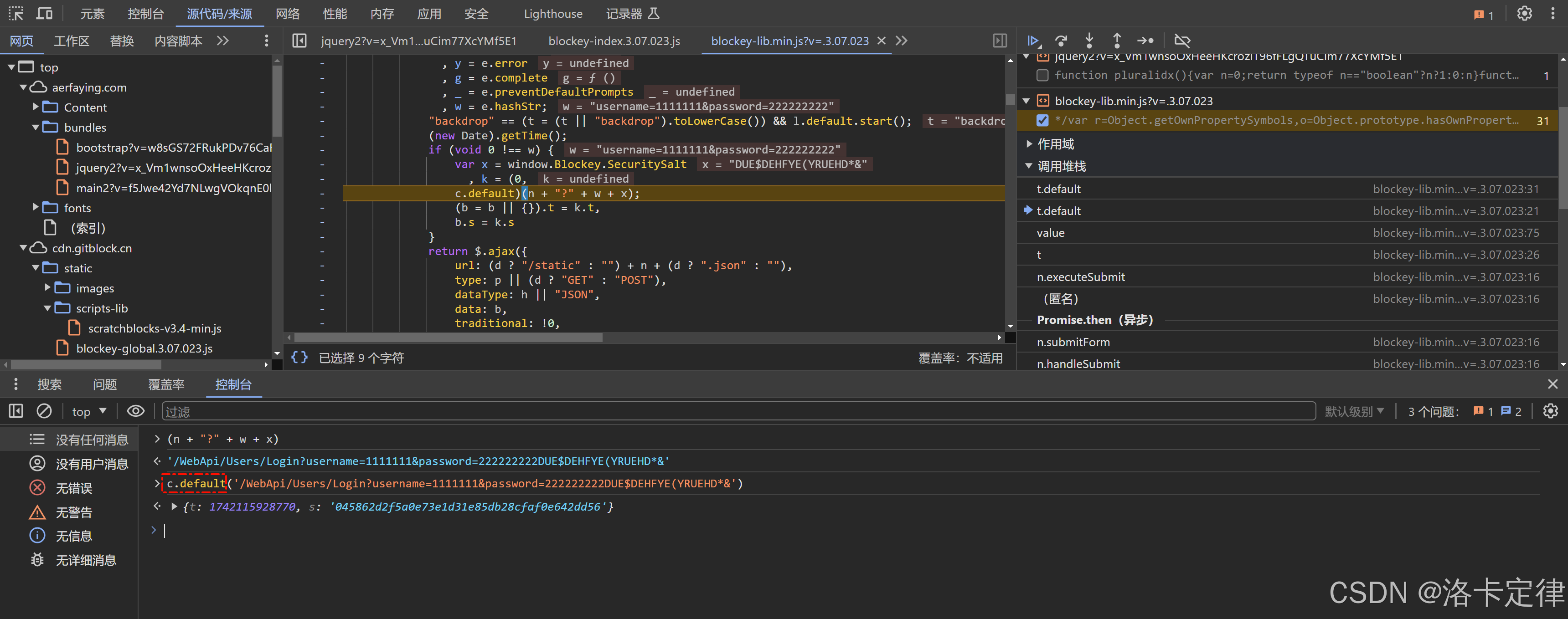Screen dimensions: 1568x619
Task: Open the console live expression eye
Action: pos(135,412)
